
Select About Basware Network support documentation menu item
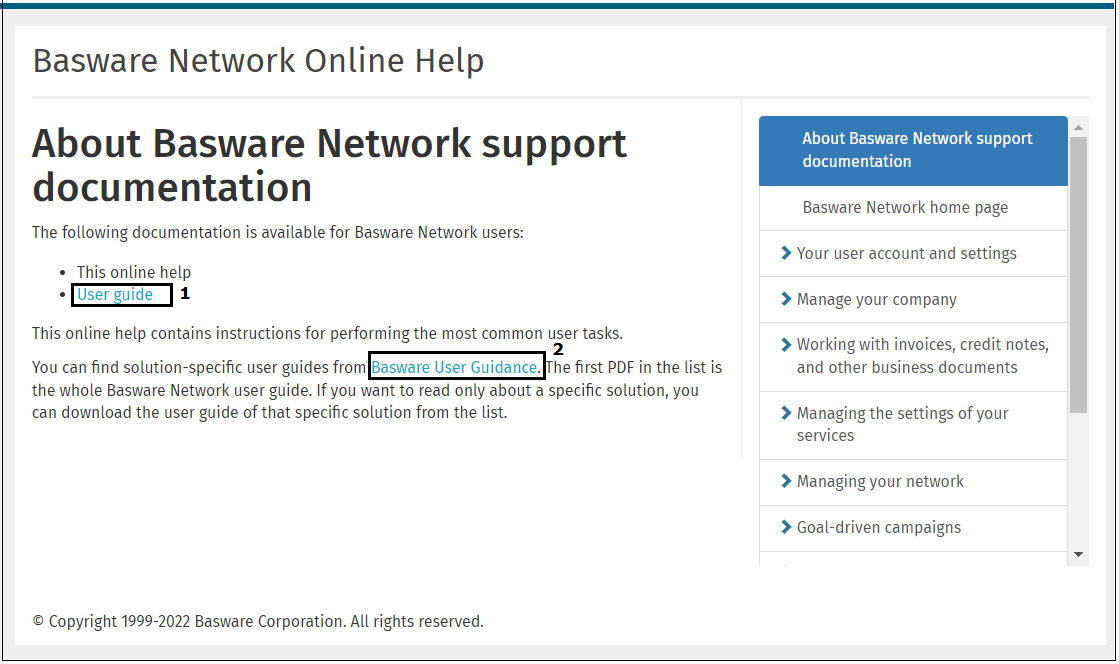pyautogui.click(x=913, y=151)
